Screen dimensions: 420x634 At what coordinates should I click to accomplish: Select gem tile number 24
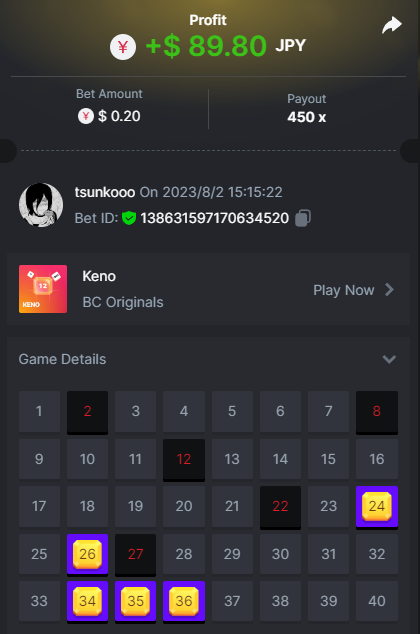point(377,507)
